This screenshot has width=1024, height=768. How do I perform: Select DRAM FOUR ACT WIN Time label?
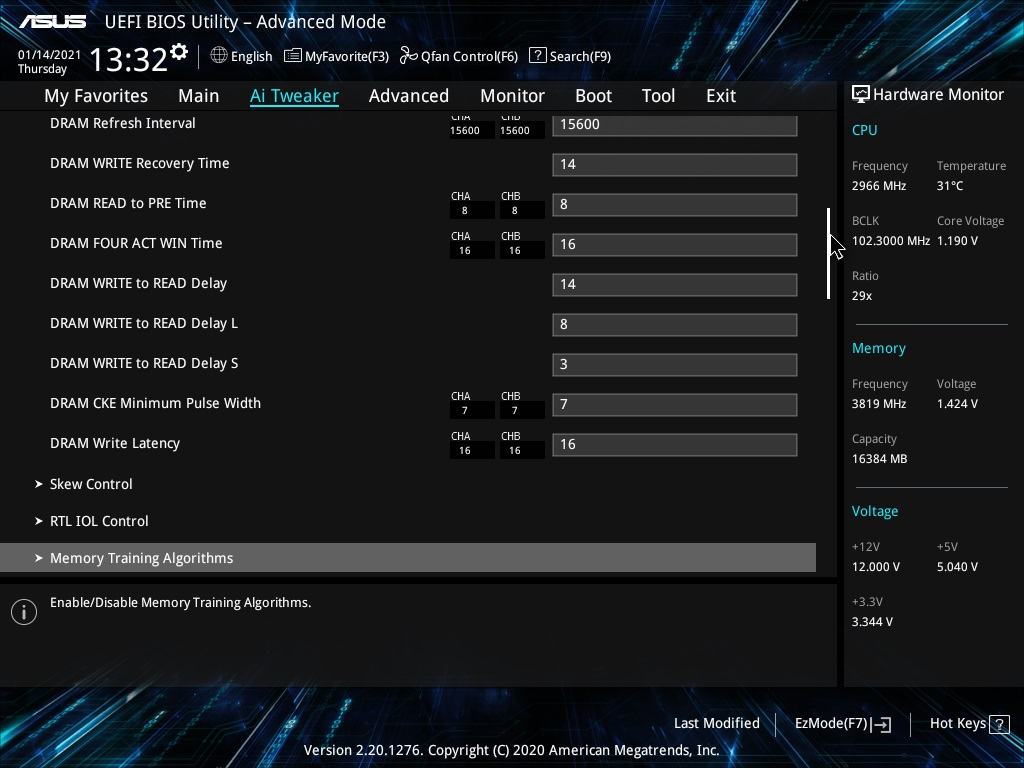[x=136, y=243]
